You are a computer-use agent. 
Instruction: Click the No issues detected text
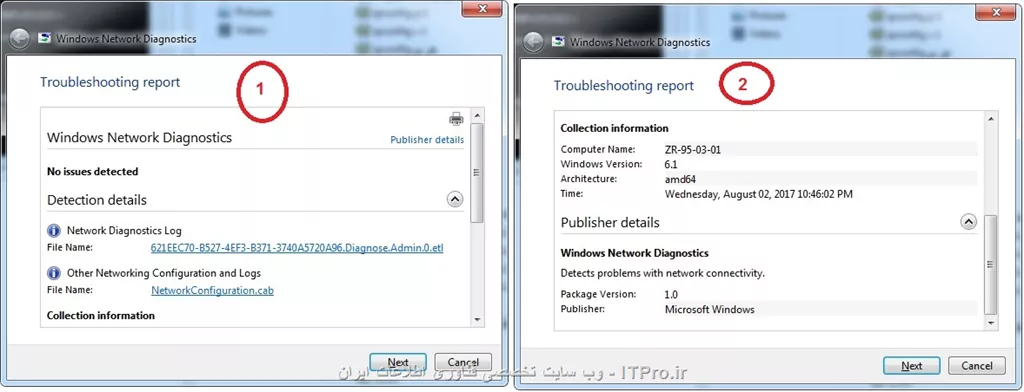pyautogui.click(x=93, y=172)
